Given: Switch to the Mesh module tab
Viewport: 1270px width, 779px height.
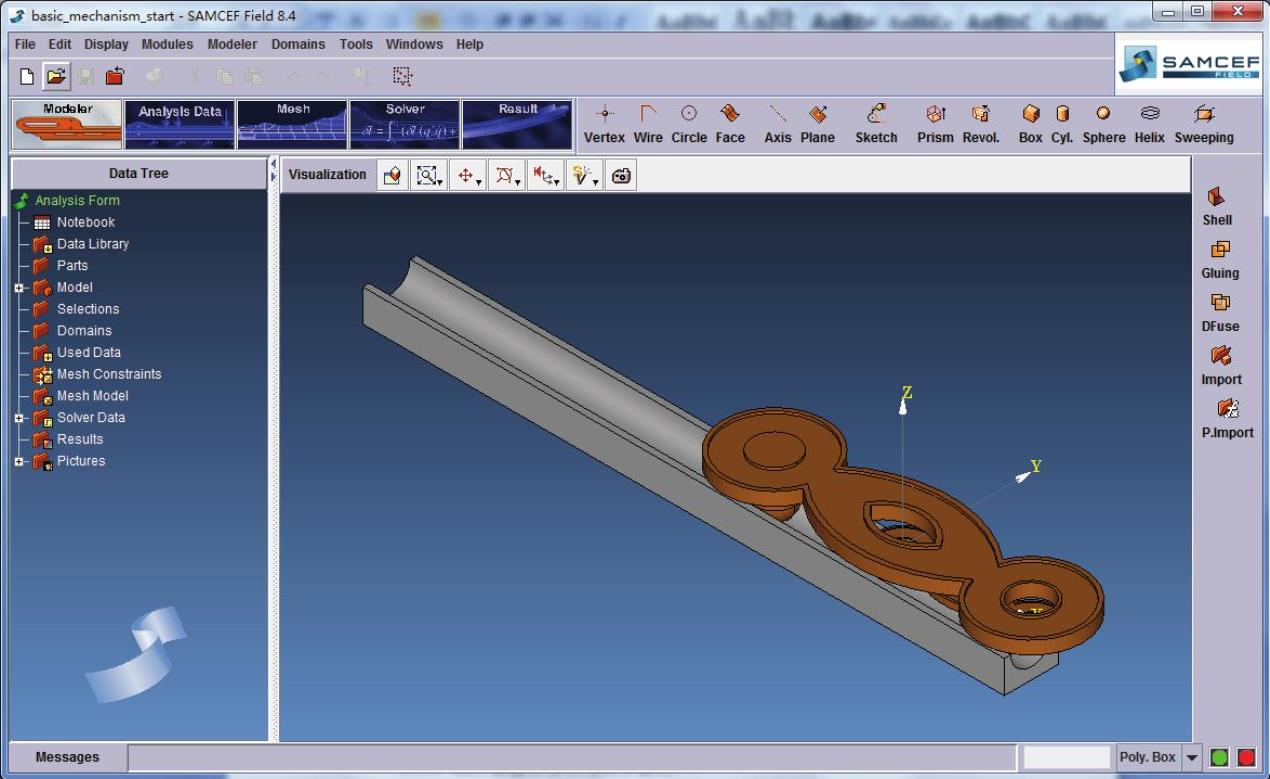Looking at the screenshot, I should (292, 124).
